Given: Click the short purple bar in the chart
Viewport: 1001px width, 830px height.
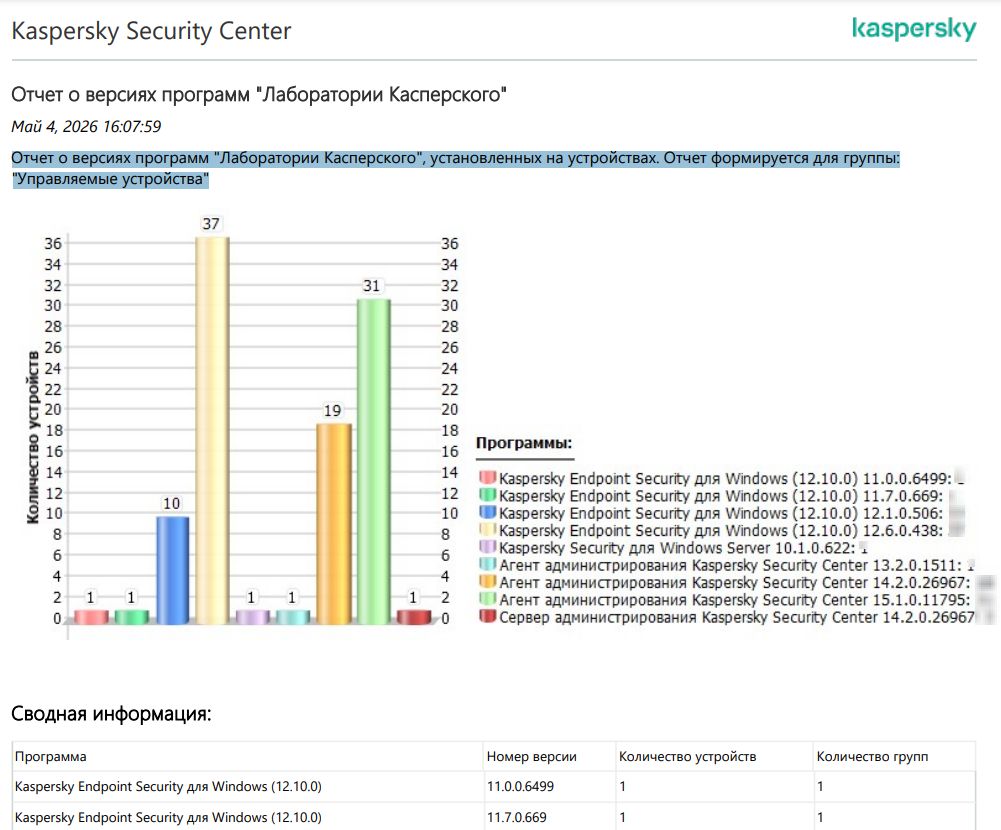Looking at the screenshot, I should coord(253,617).
